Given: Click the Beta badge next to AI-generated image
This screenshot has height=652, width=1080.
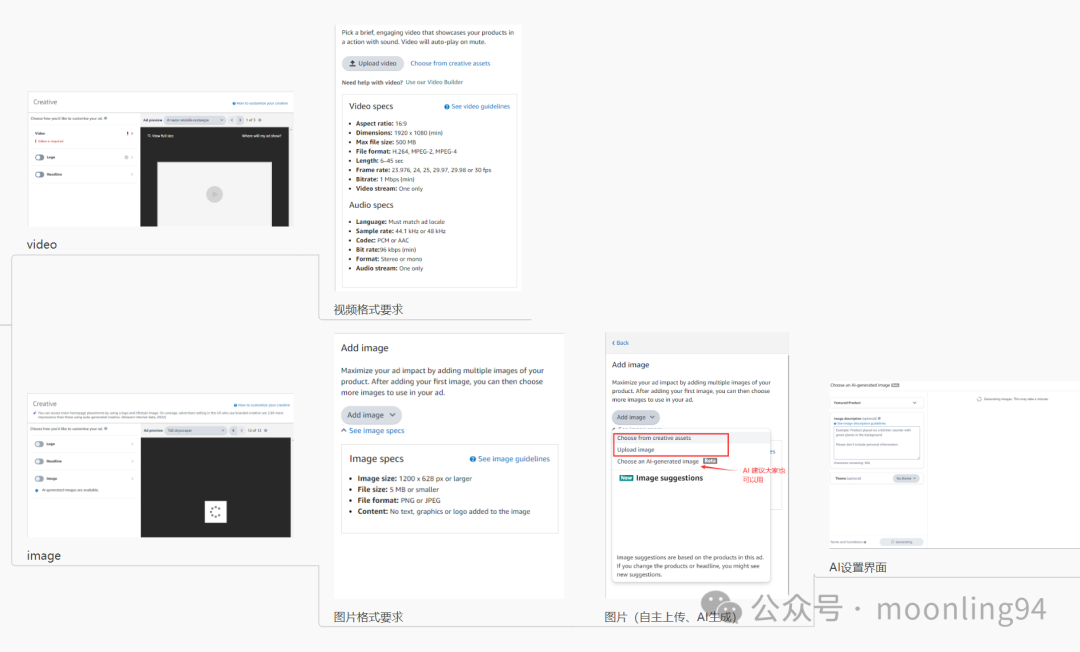Looking at the screenshot, I should point(709,461).
